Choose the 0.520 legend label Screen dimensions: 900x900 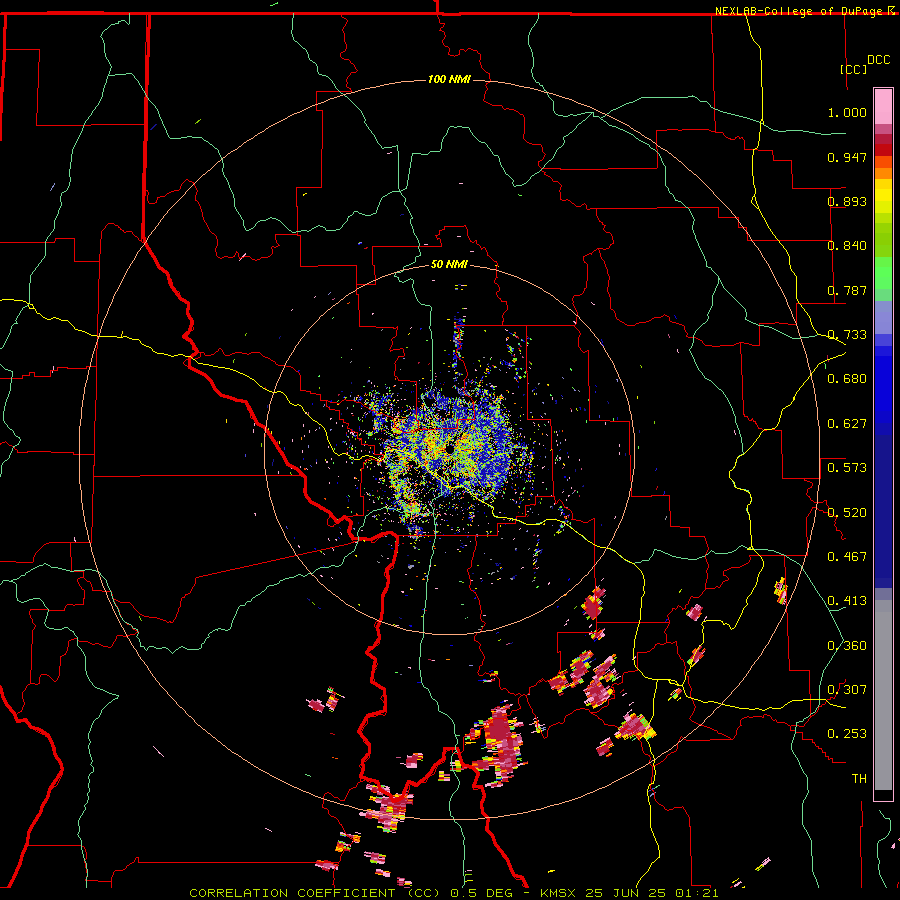(x=847, y=513)
